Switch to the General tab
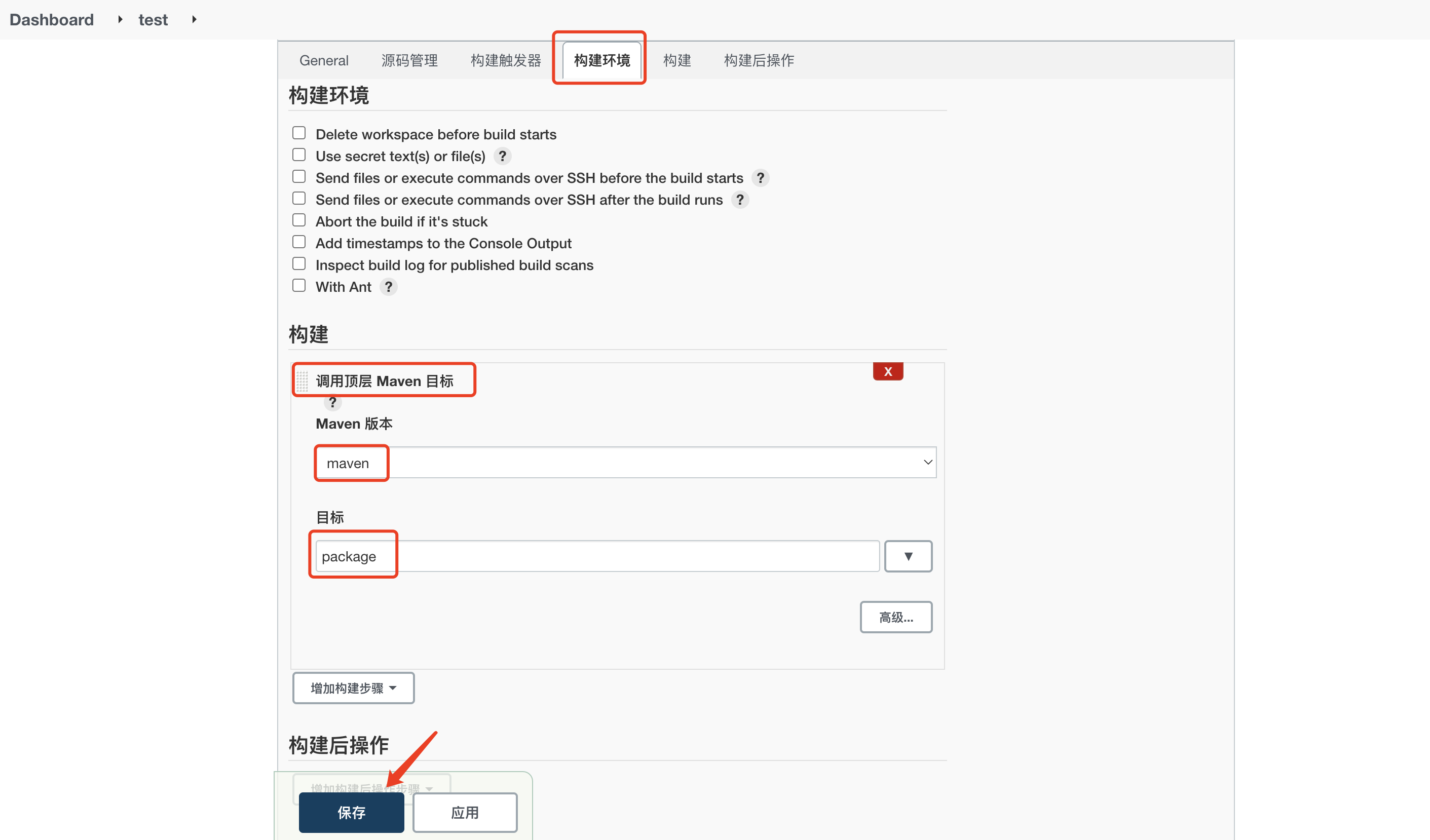1430x840 pixels. 324,60
